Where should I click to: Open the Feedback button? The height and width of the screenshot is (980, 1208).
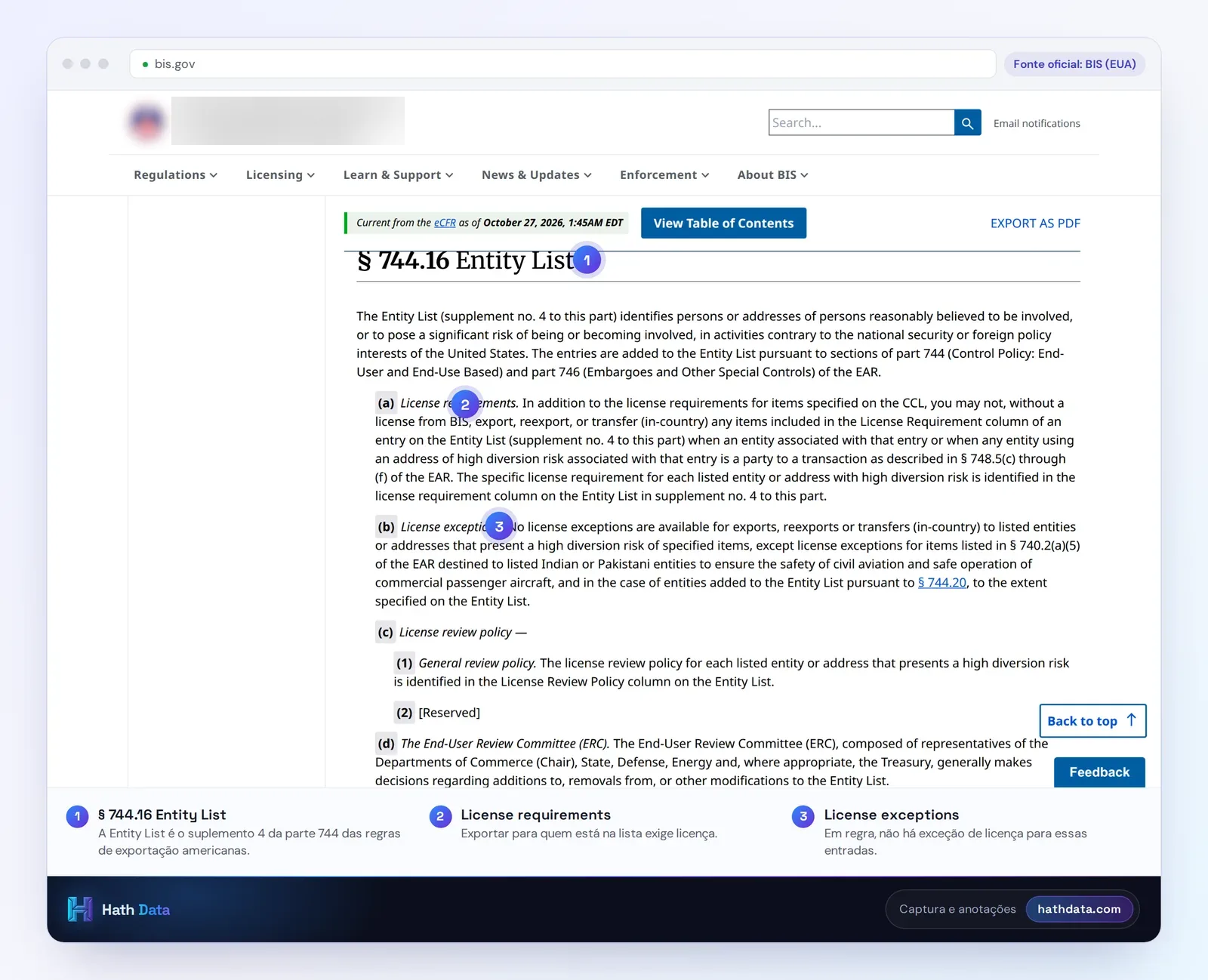pos(1099,772)
